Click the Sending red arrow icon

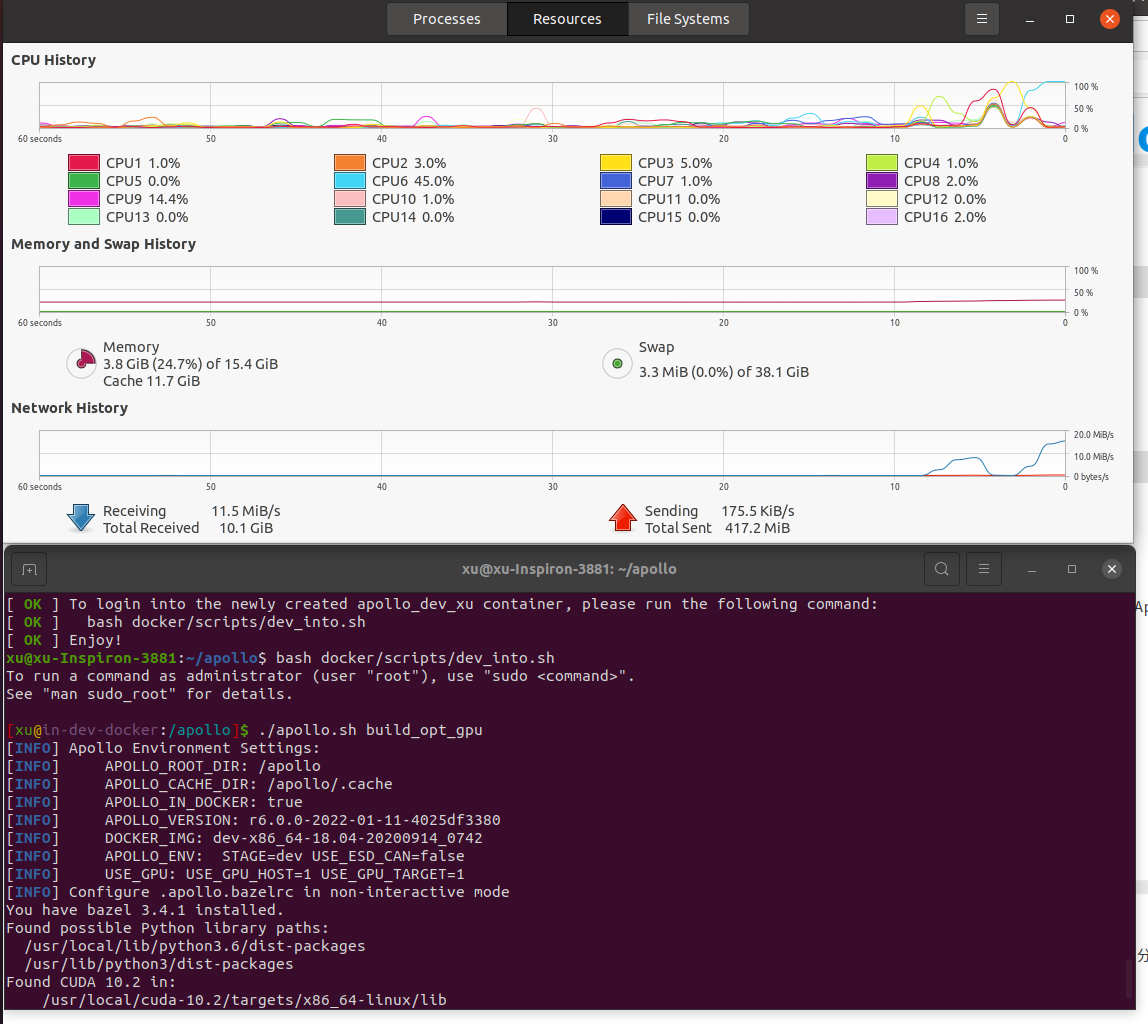(x=622, y=517)
